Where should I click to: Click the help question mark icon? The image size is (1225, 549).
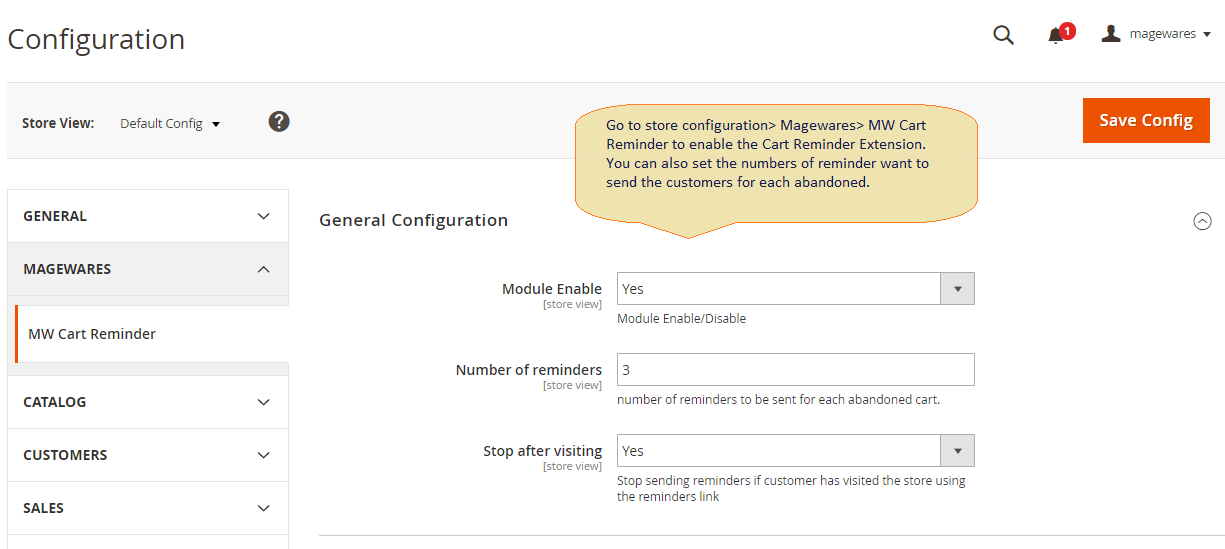point(279,122)
